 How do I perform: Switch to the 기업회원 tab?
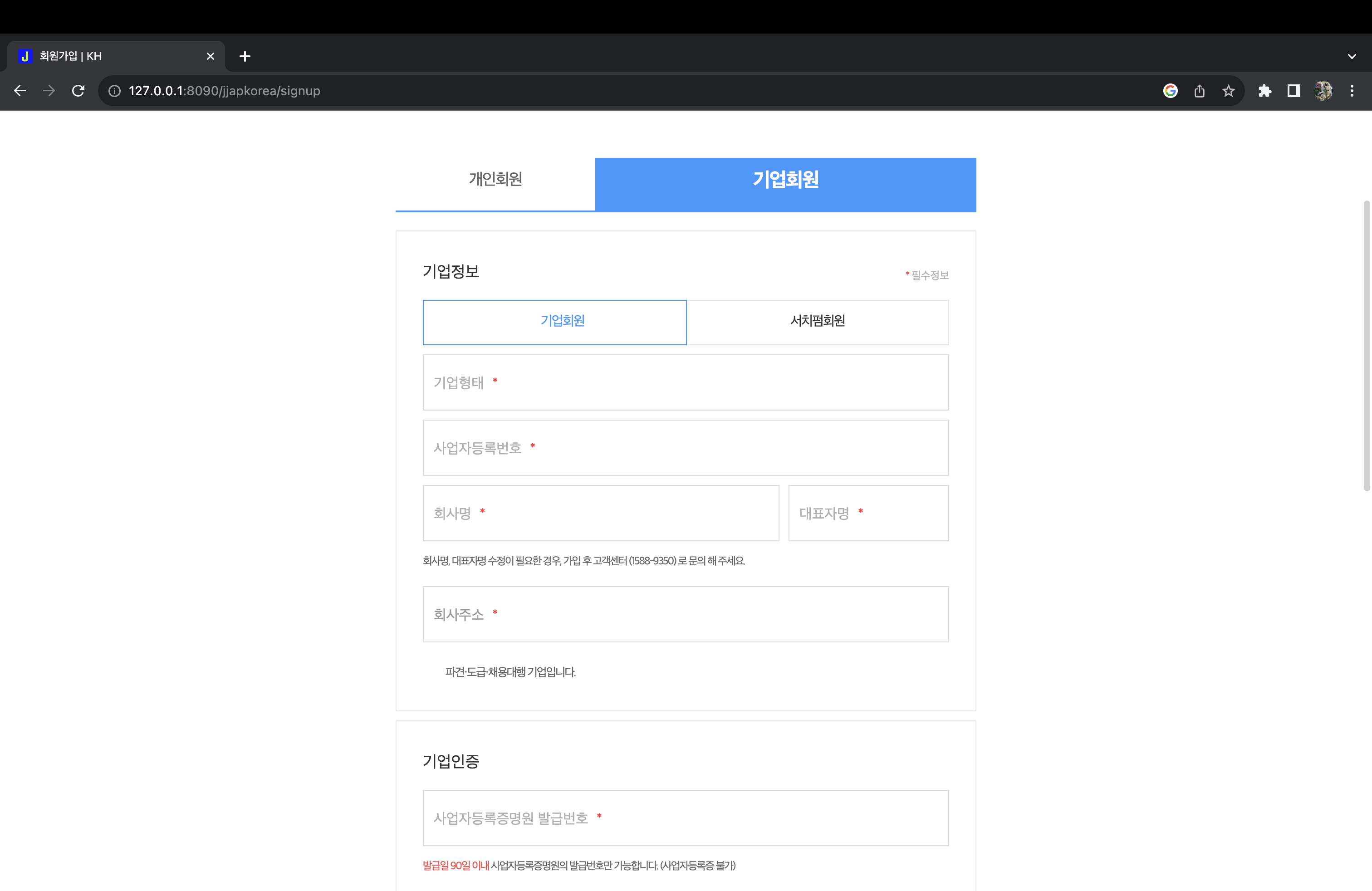pyautogui.click(x=785, y=180)
